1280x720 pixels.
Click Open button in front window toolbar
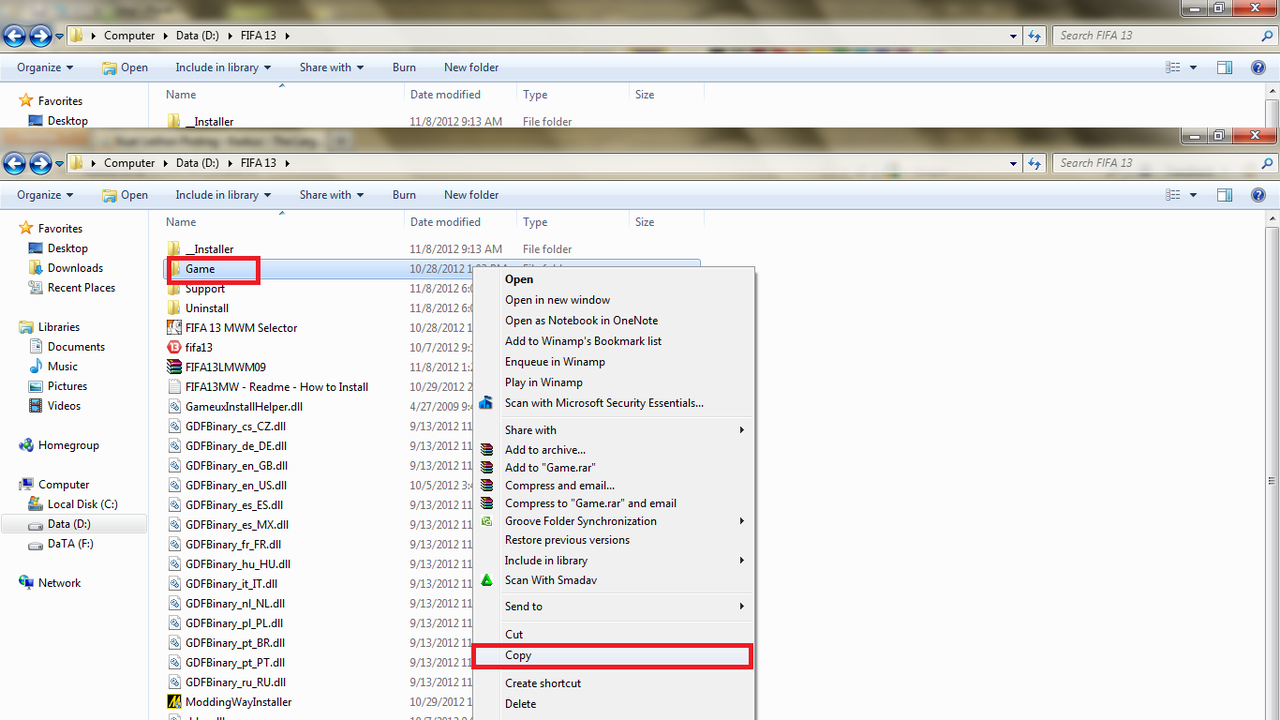click(125, 195)
